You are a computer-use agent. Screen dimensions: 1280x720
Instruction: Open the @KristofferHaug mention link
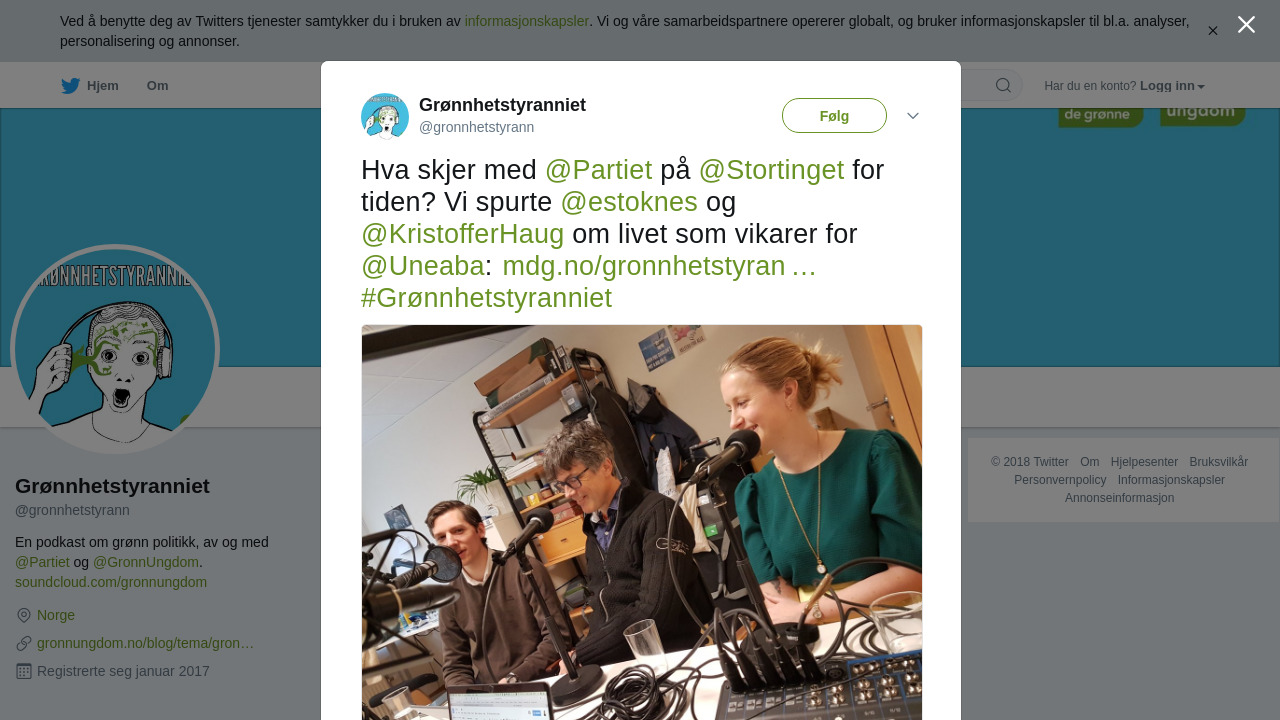point(463,234)
